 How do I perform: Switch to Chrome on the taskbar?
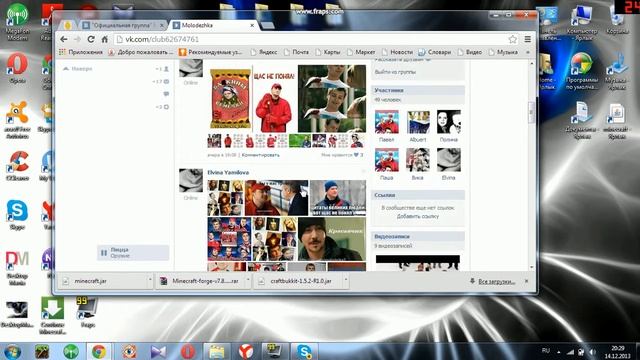point(99,351)
